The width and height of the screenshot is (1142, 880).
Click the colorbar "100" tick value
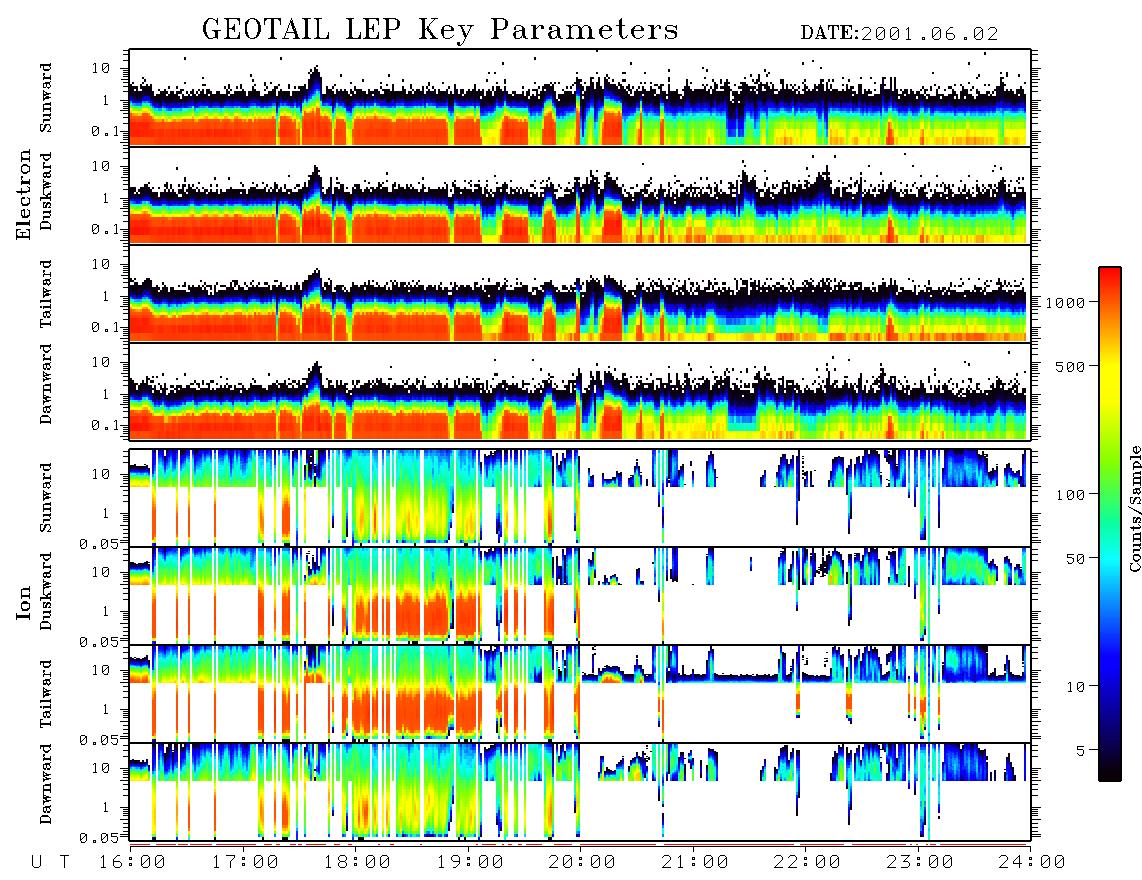(x=1071, y=495)
